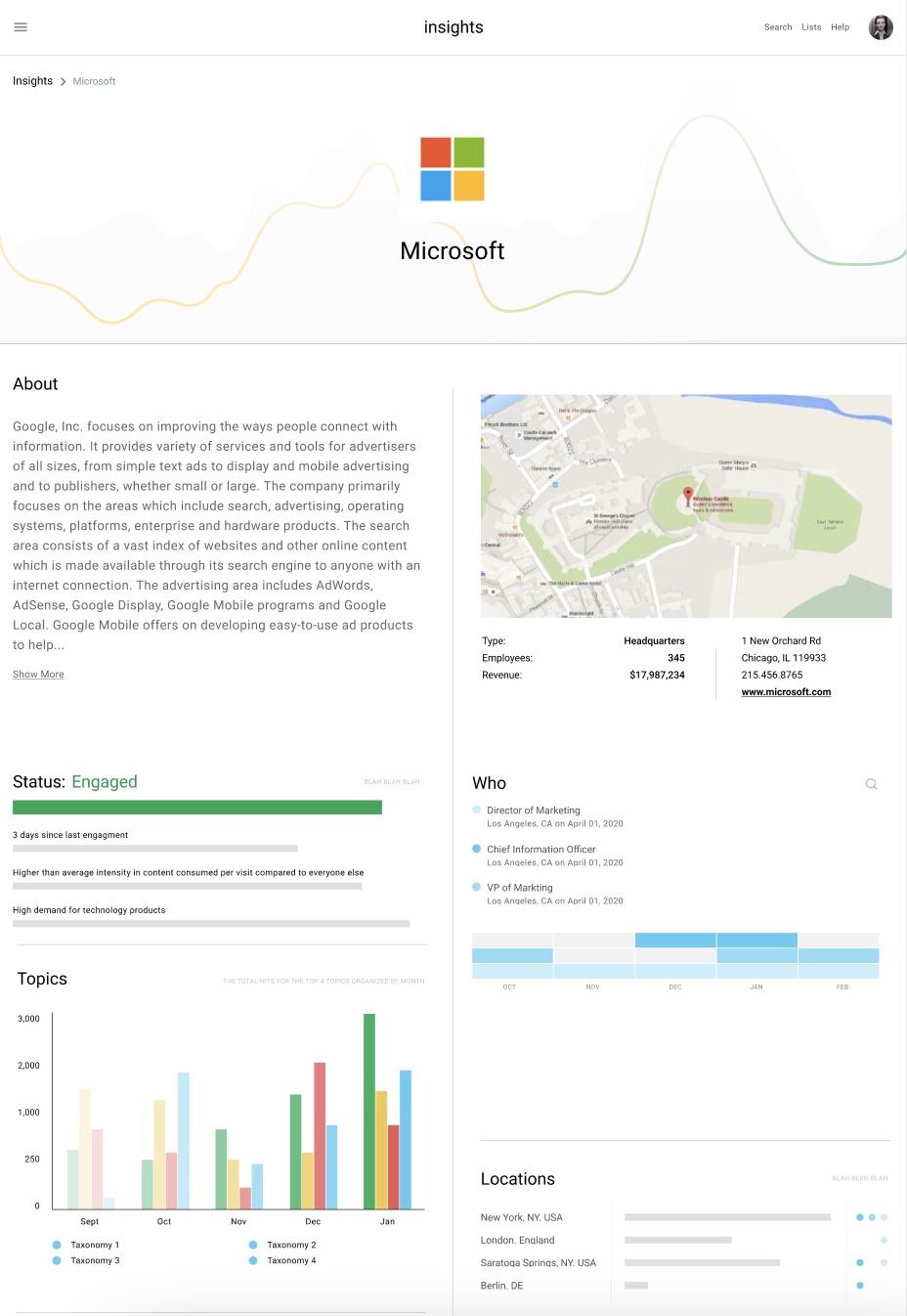Click the JAN label in Who timeline

(x=756, y=987)
